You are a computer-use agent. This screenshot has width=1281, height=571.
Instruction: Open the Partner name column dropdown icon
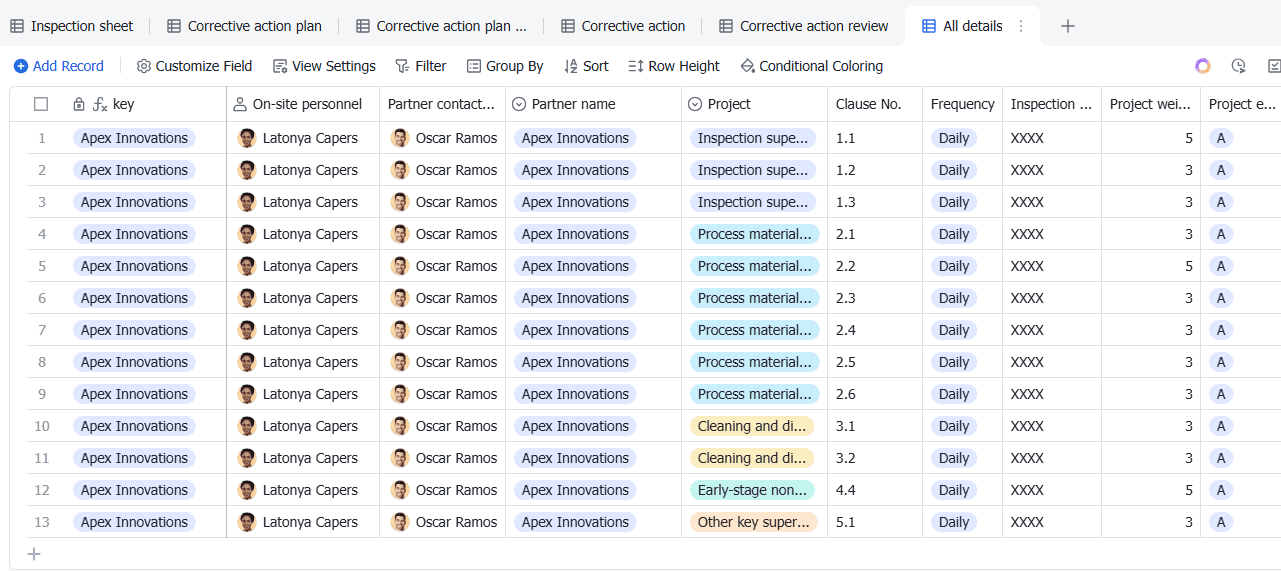(x=519, y=104)
